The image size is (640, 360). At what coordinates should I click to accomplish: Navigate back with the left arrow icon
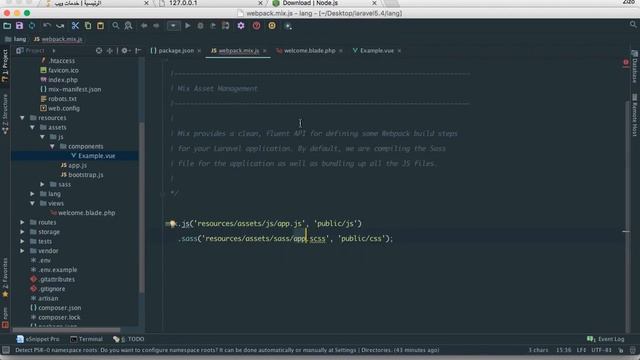click(x=144, y=26)
